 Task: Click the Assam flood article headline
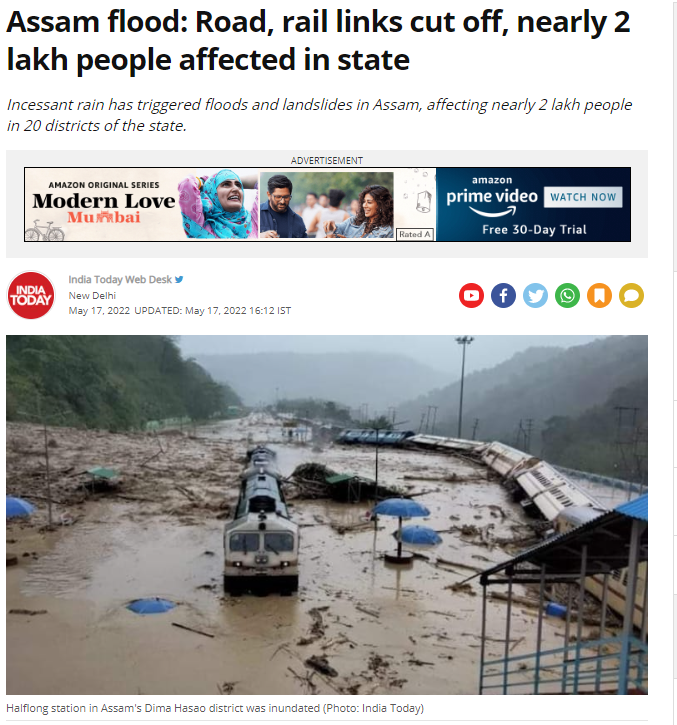pos(318,41)
